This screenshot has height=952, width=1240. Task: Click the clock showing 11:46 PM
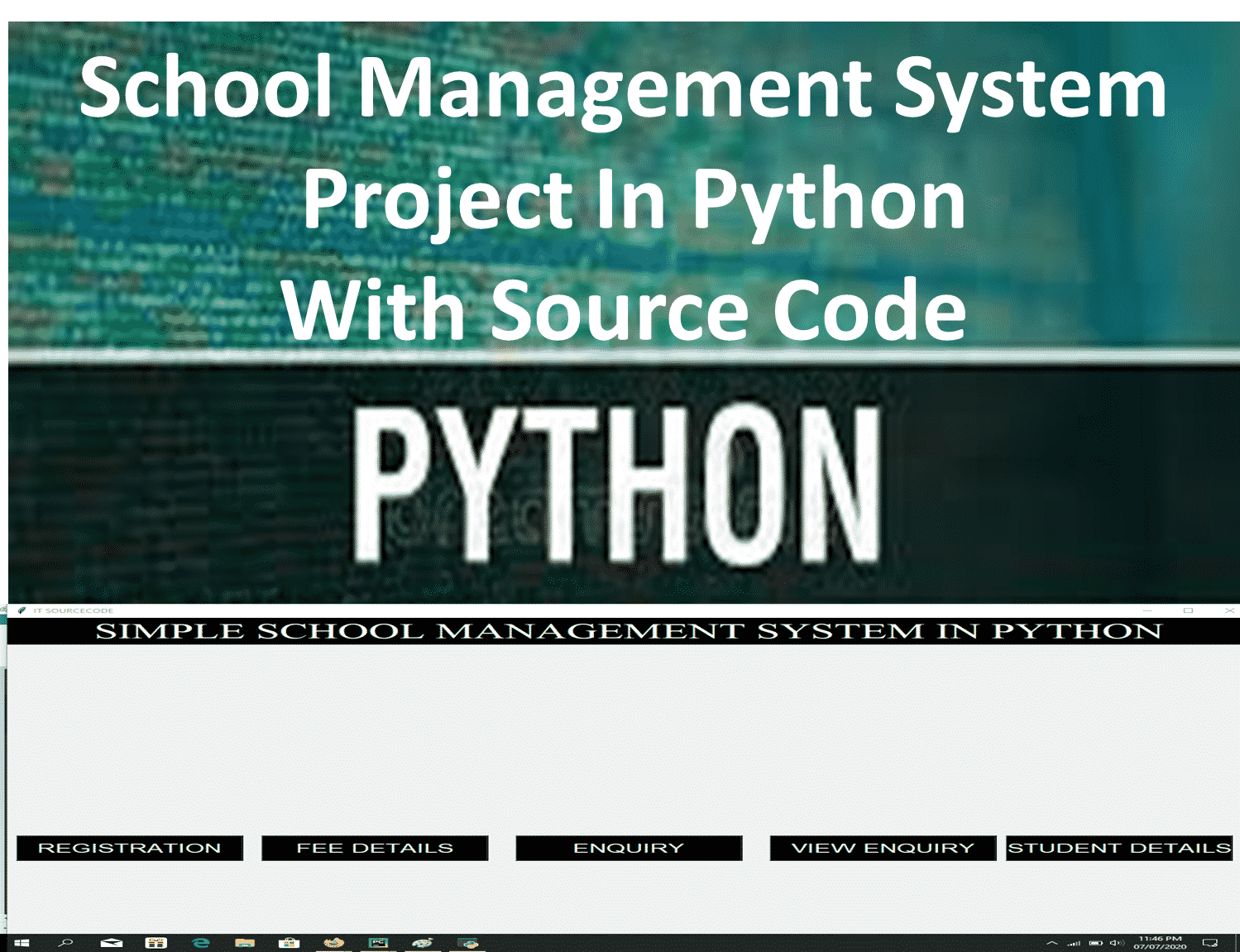tap(1158, 942)
